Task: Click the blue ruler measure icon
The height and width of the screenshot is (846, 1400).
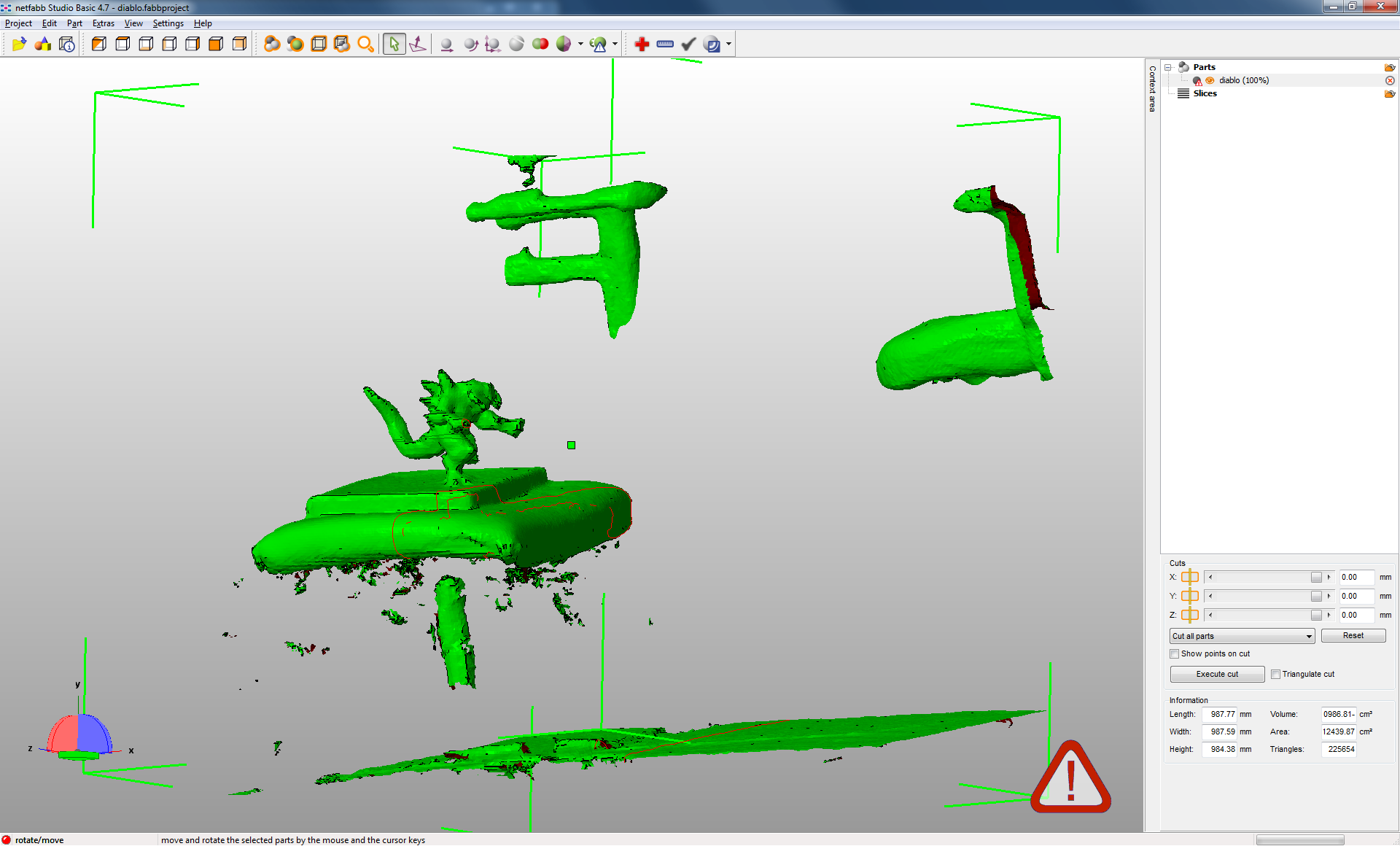Action: tap(665, 44)
